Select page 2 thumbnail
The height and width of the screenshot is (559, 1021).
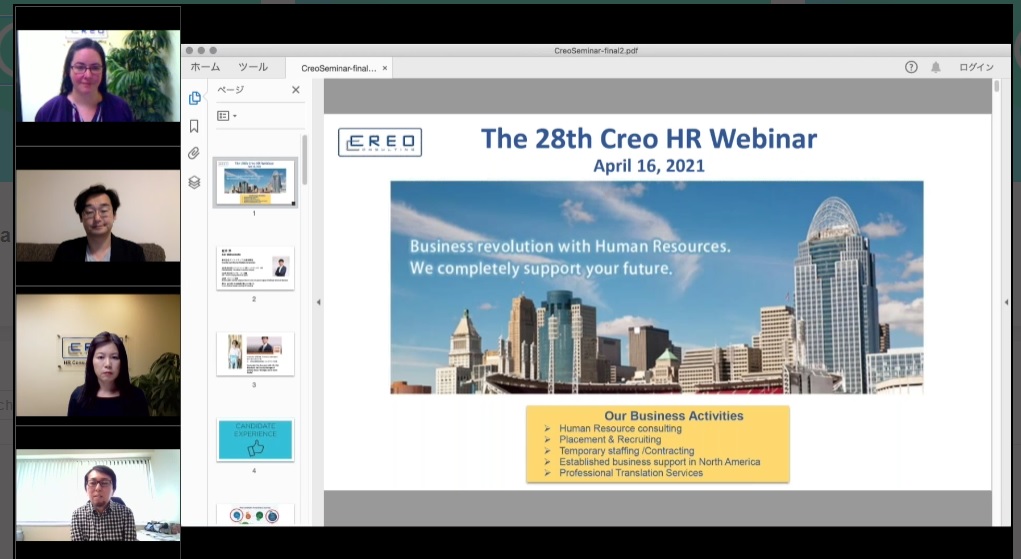coord(255,268)
